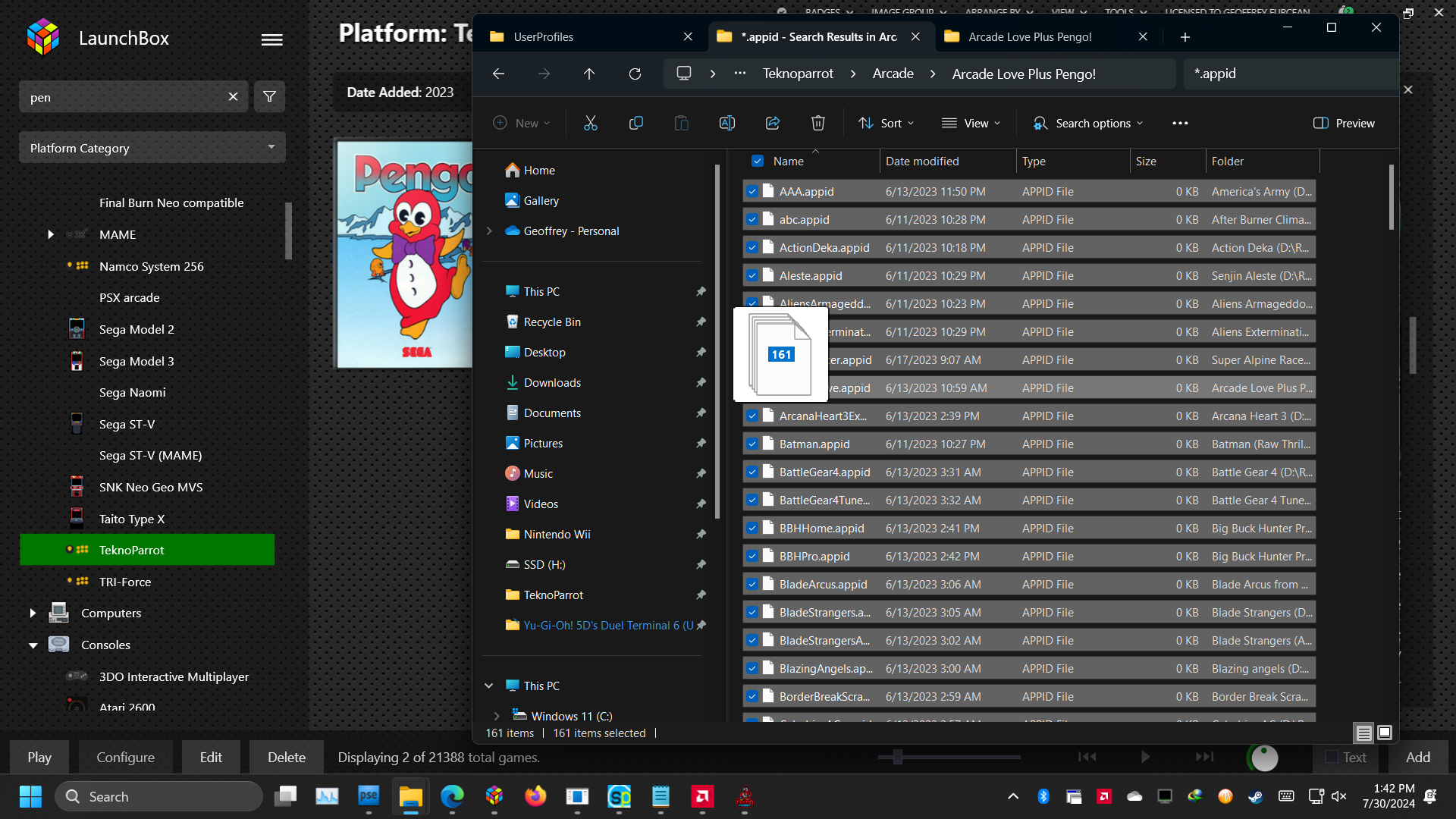This screenshot has width=1456, height=819.
Task: Click the Edit button in LaunchBox
Action: tap(211, 757)
